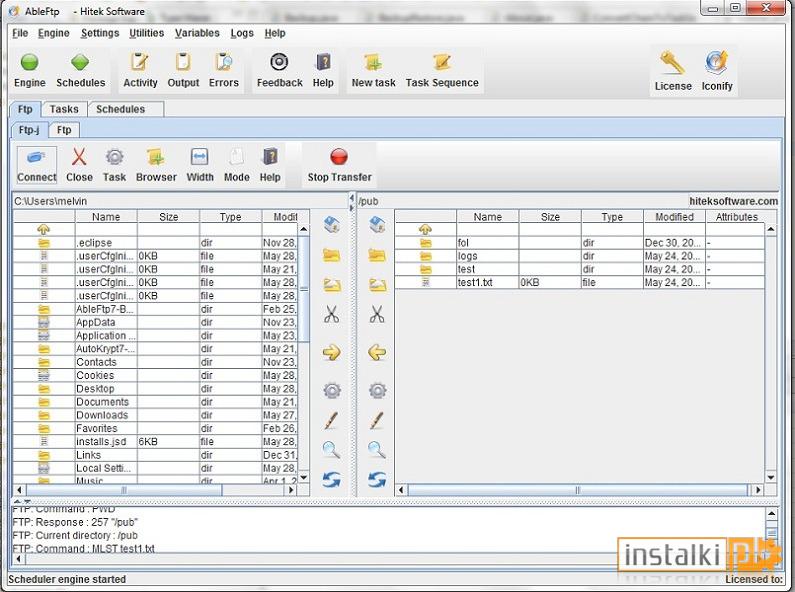Screen dimensions: 795x592
Task: Iconify the application window
Action: click(x=716, y=70)
